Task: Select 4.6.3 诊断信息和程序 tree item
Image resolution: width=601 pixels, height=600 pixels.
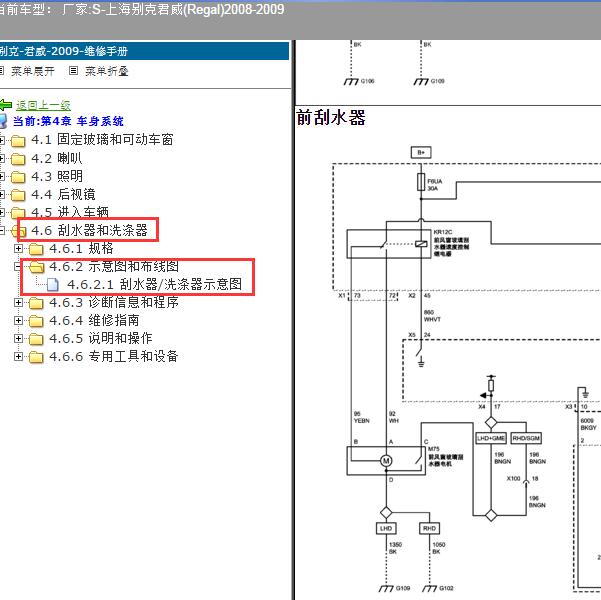Action: pyautogui.click(x=114, y=302)
